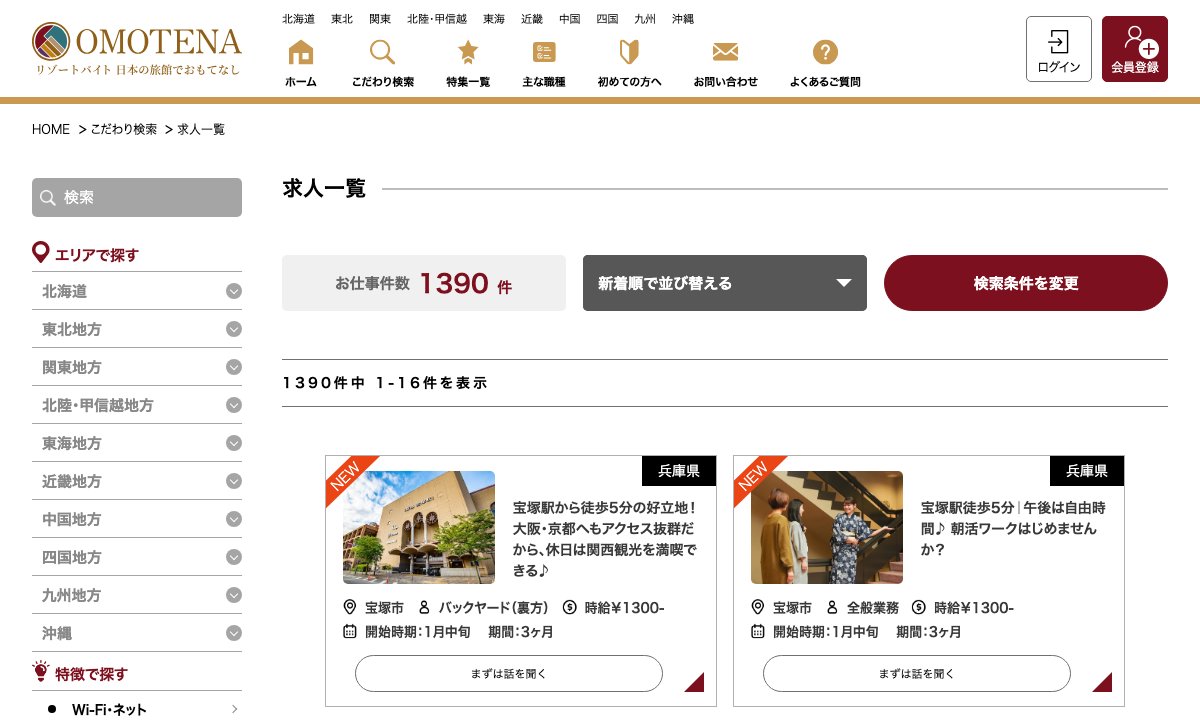
Task: Open 新着順で並び替える sort dropdown
Action: point(725,283)
